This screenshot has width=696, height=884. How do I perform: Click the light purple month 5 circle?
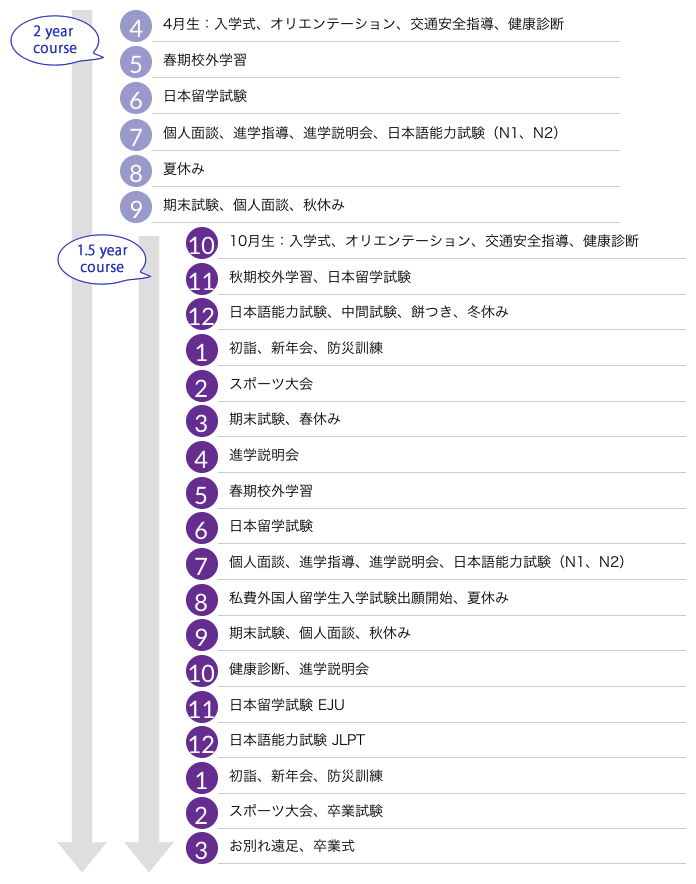136,62
